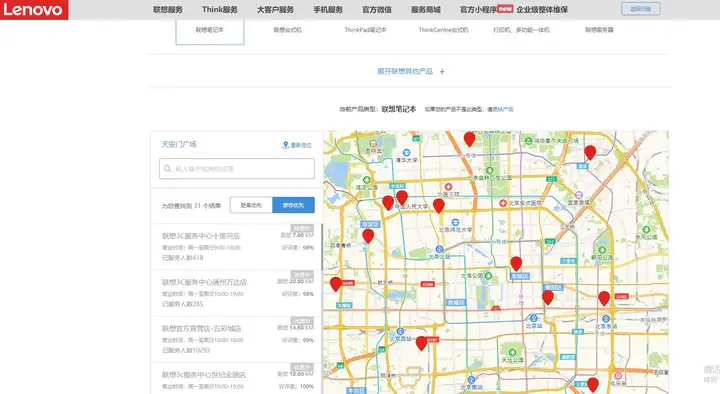Click the leftmost red pin near 中国人民大学

click(388, 203)
